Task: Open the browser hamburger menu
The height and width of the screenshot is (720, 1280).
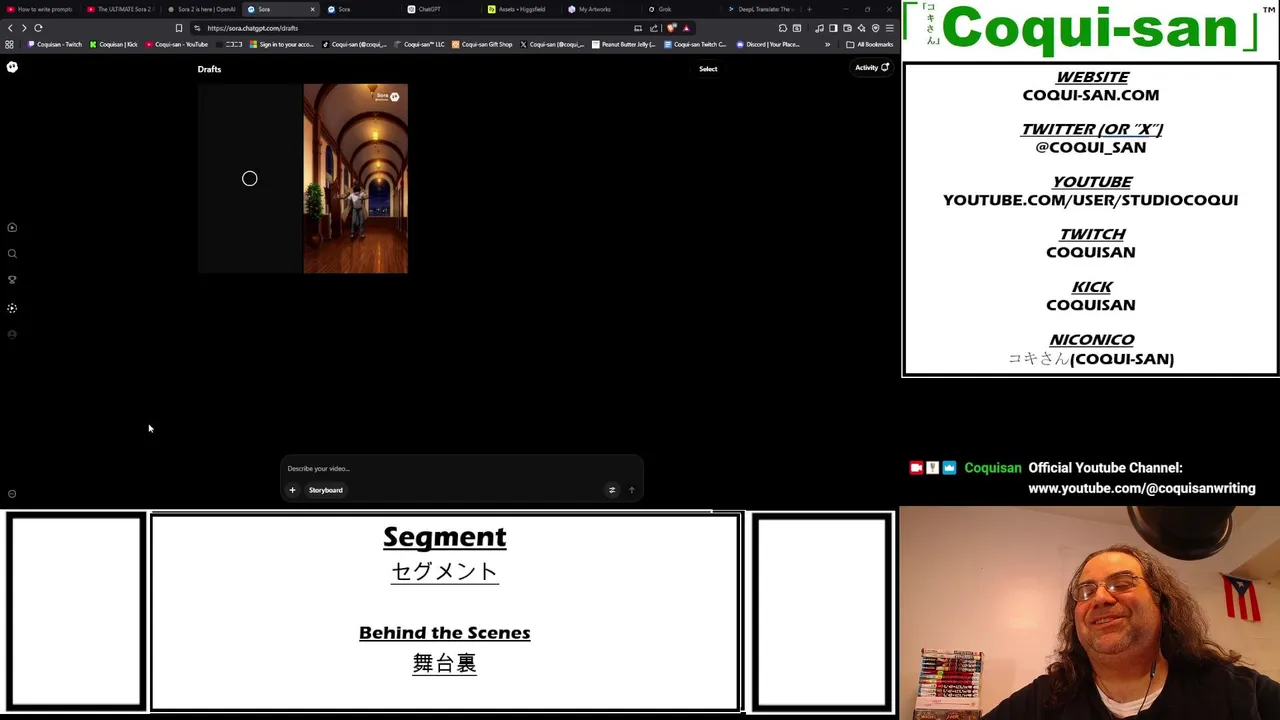Action: click(x=889, y=28)
